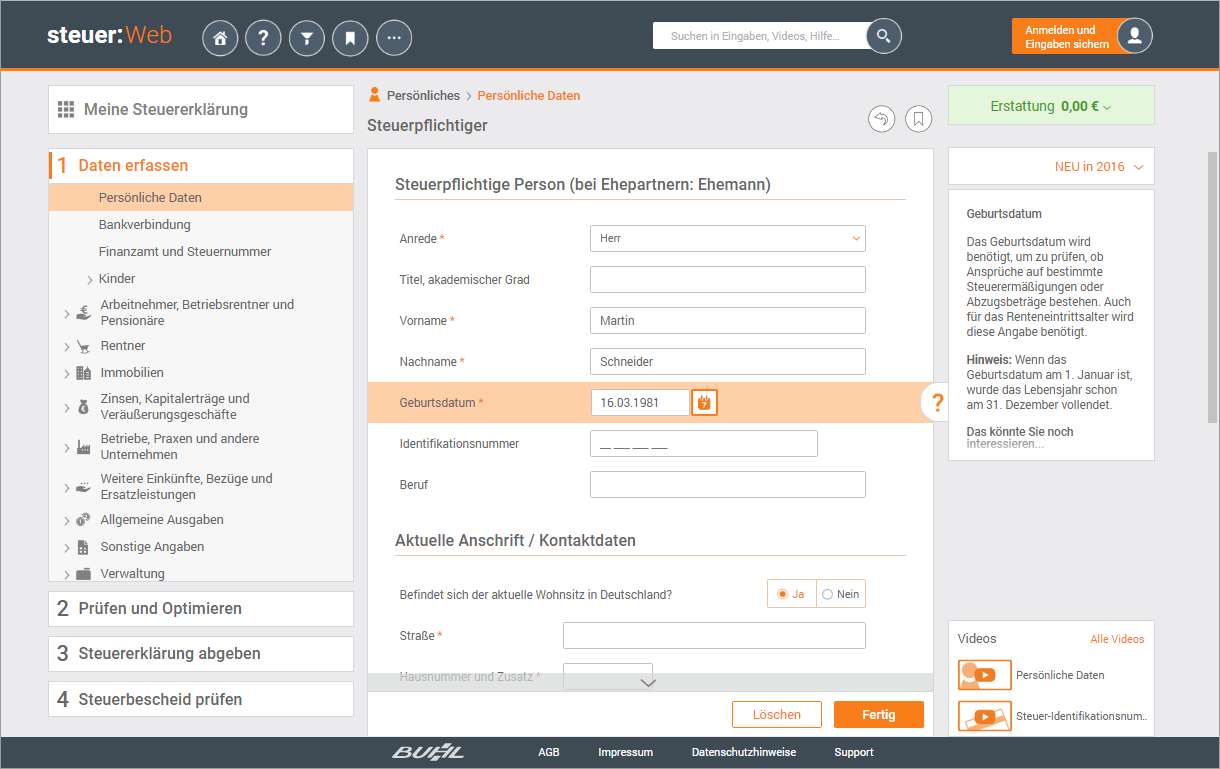Viewport: 1220px width, 769px height.
Task: Expand the Kinder tree item
Action: [90, 279]
